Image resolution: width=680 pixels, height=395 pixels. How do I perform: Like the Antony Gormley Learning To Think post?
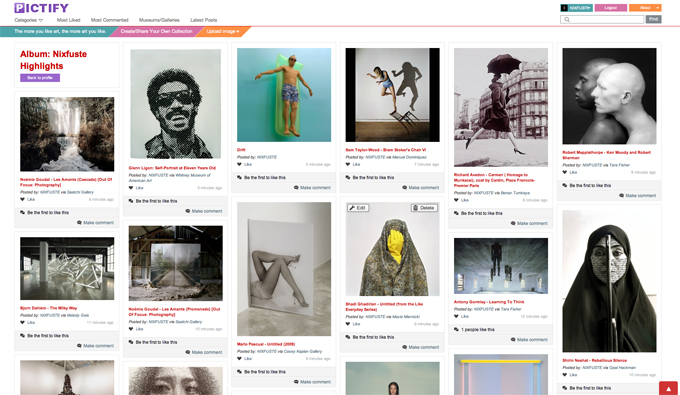click(461, 316)
